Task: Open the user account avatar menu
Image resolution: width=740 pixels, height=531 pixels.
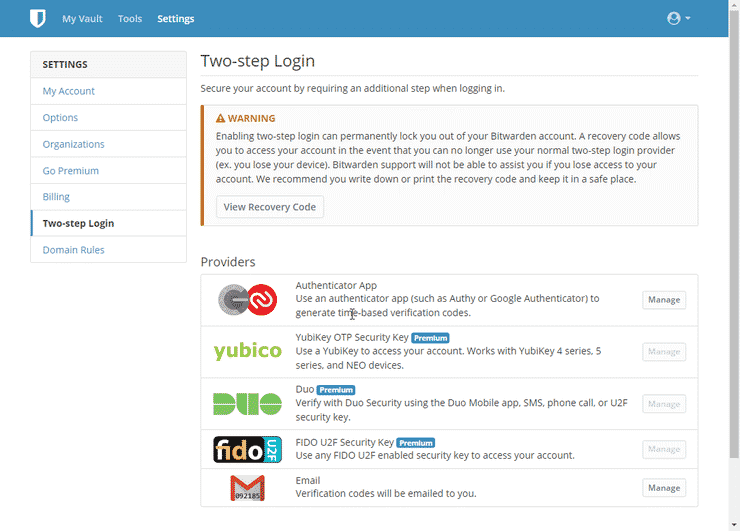Action: coord(678,18)
